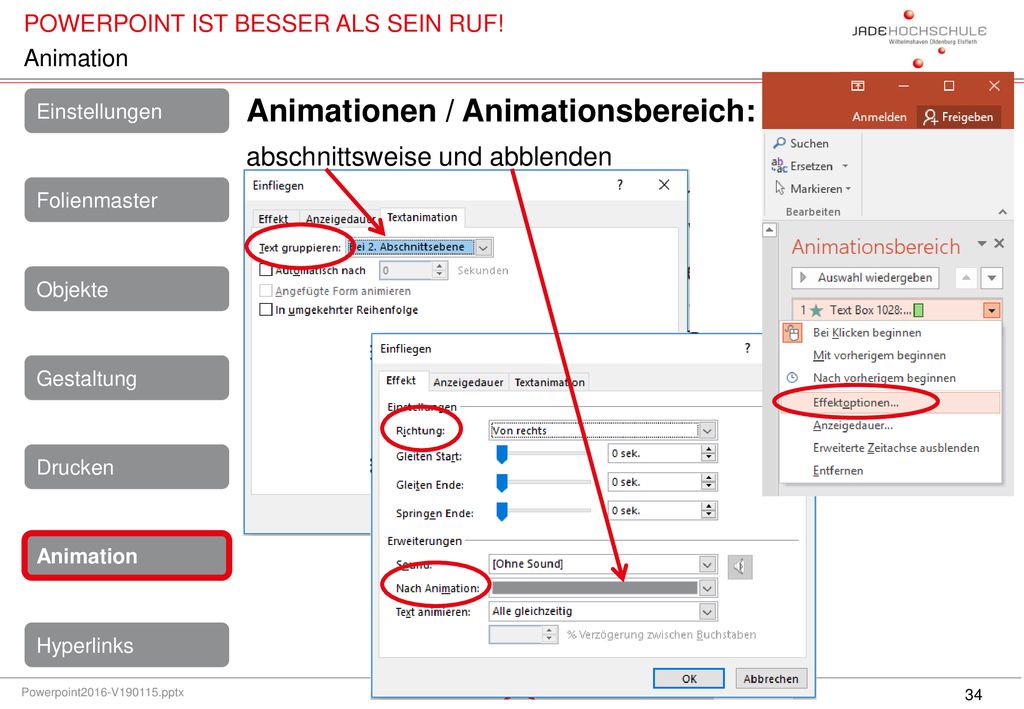This screenshot has height=709, width=1024.
Task: Go to the Hyperlinks section
Action: click(127, 645)
